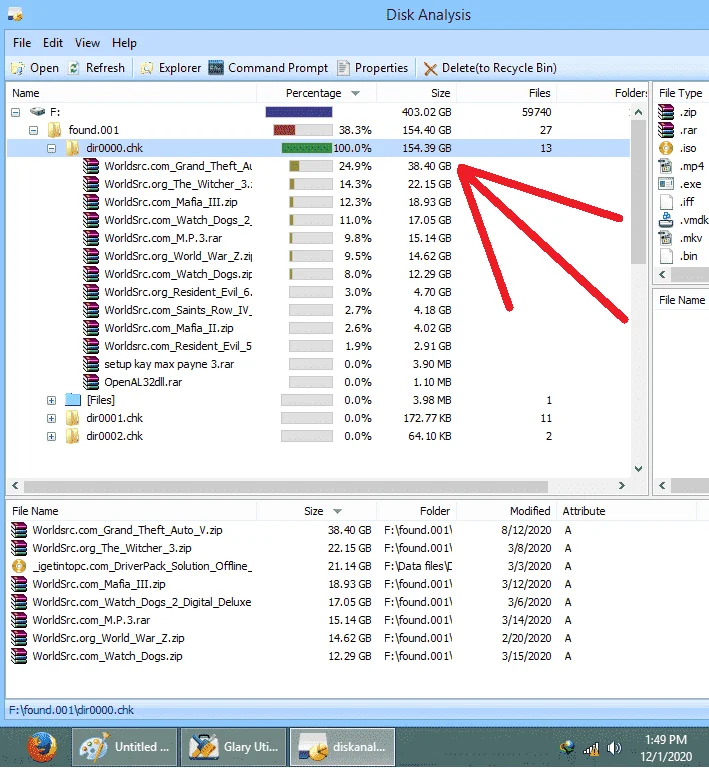This screenshot has height=768, width=709.
Task: Click the File Type column header
Action: pos(682,93)
